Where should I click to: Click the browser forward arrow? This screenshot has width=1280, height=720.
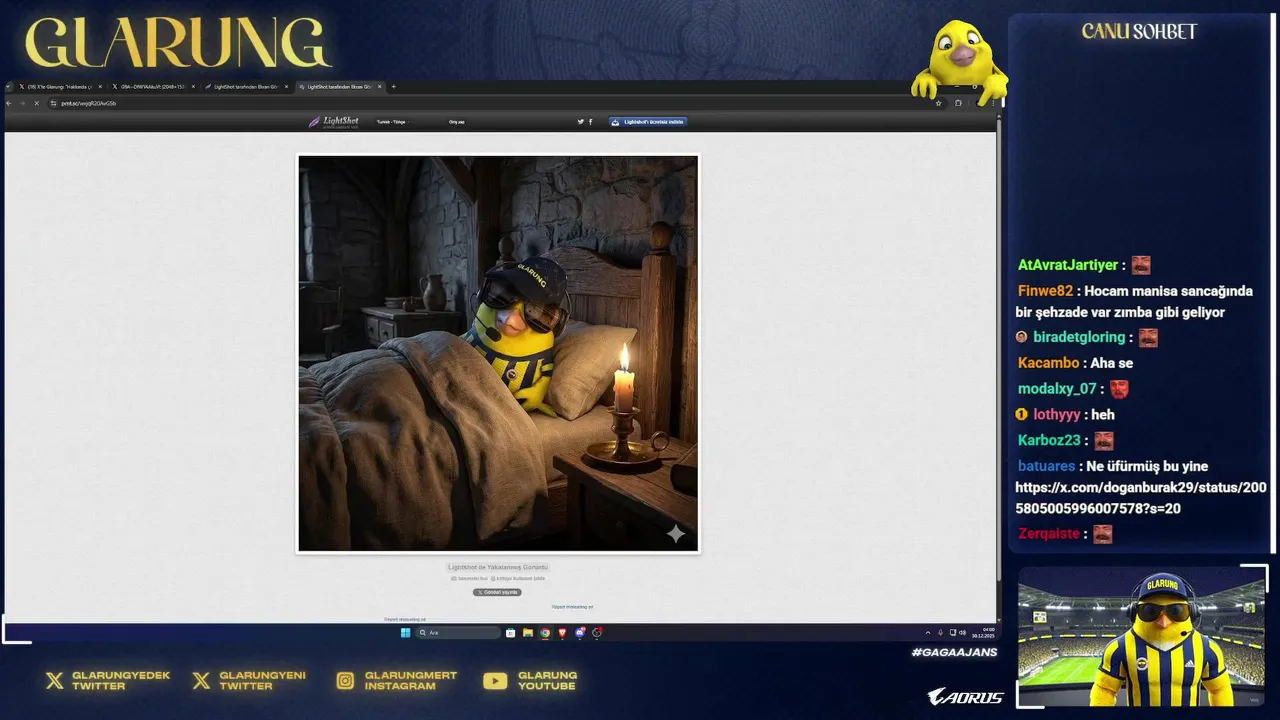pos(23,103)
